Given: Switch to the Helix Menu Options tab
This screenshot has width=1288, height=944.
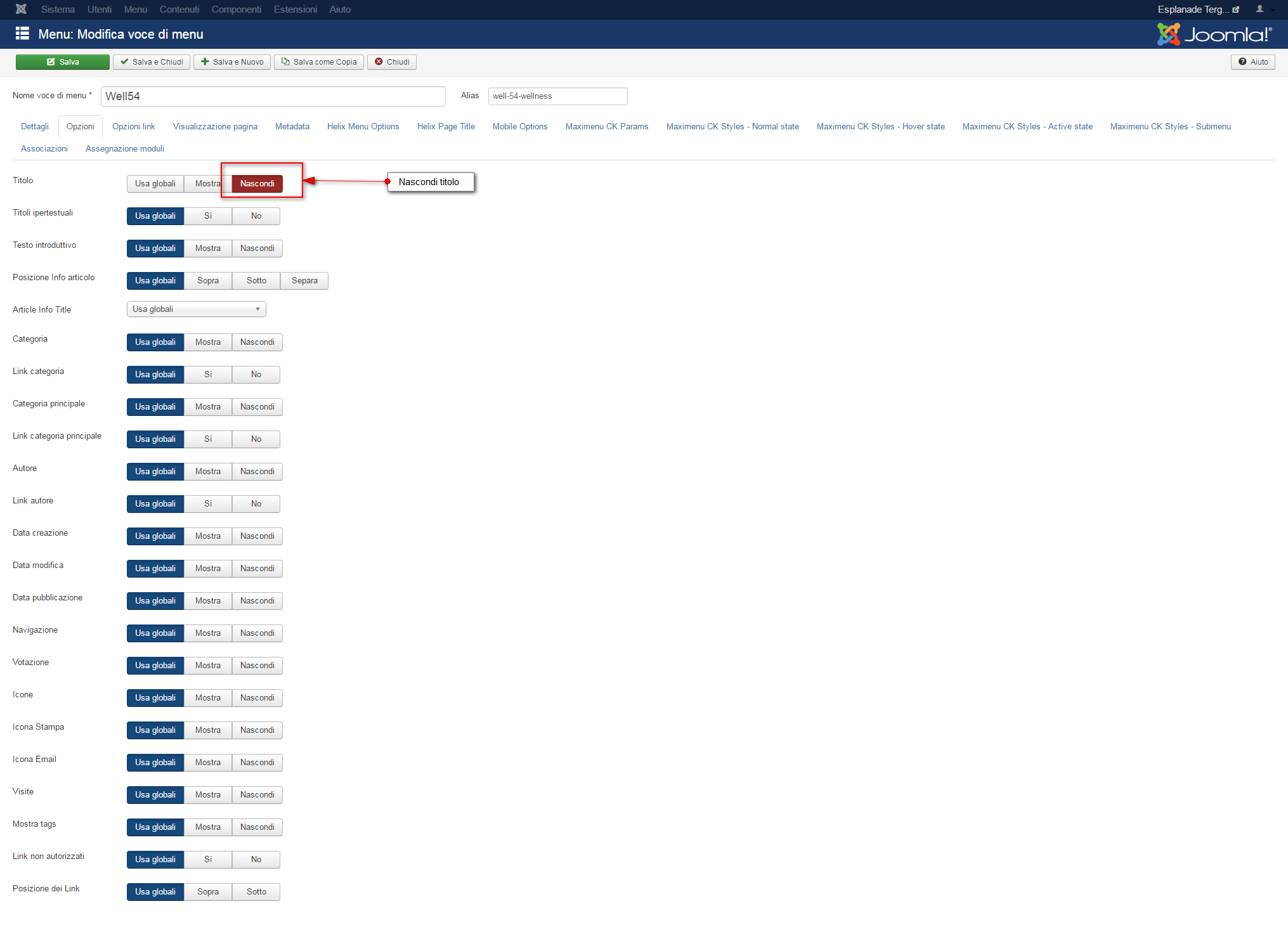Looking at the screenshot, I should tap(363, 126).
